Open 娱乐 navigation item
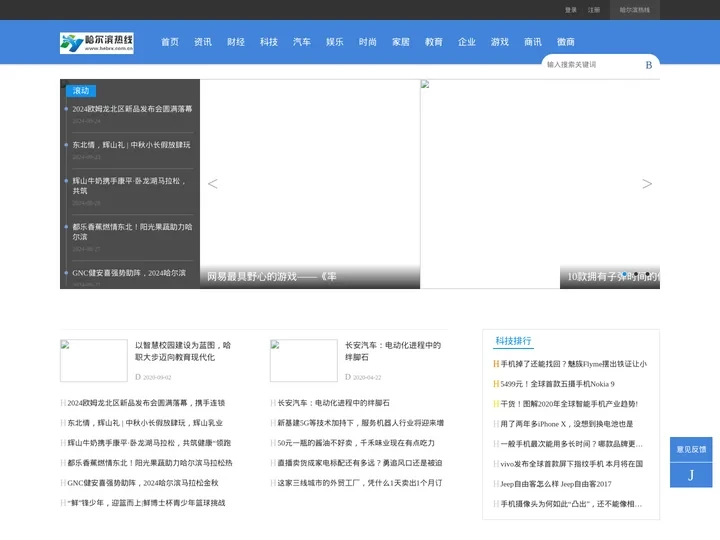Viewport: 720px width, 540px height. pyautogui.click(x=335, y=42)
